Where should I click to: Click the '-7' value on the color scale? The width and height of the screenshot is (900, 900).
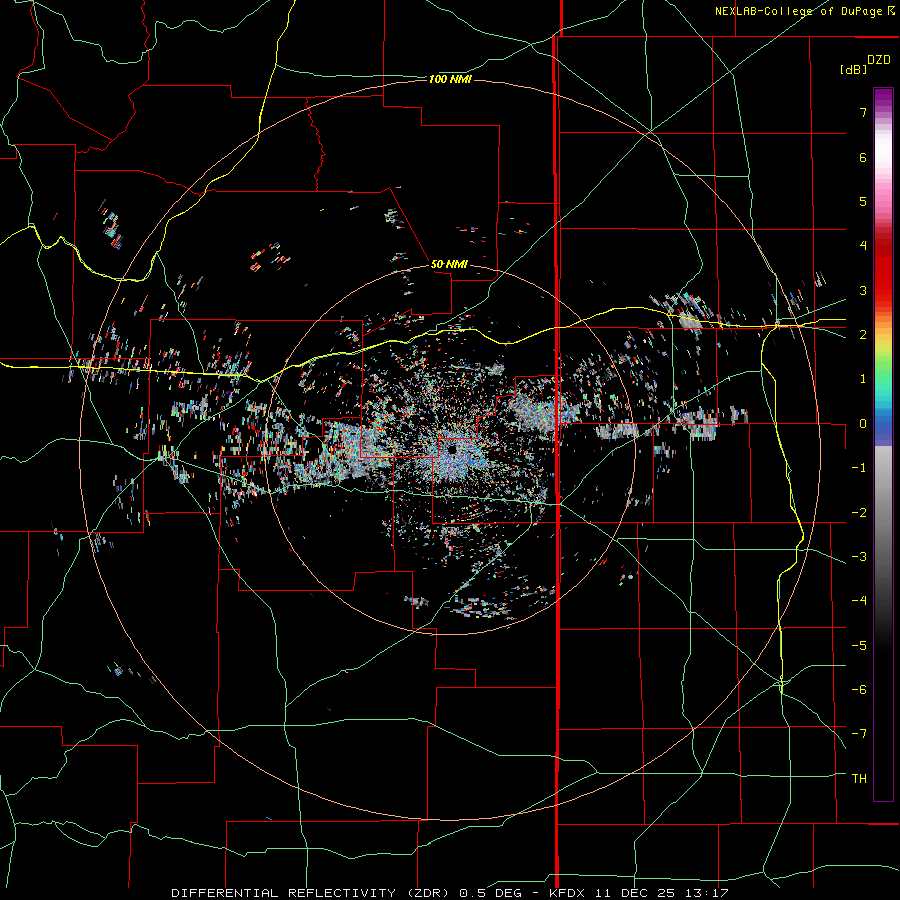[859, 734]
